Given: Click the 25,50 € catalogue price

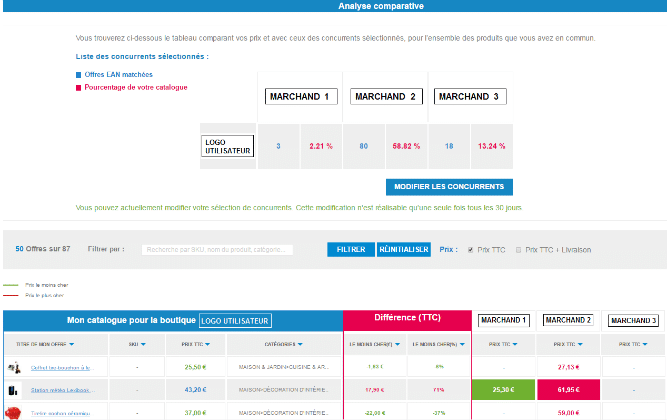Looking at the screenshot, I should click(x=196, y=367).
